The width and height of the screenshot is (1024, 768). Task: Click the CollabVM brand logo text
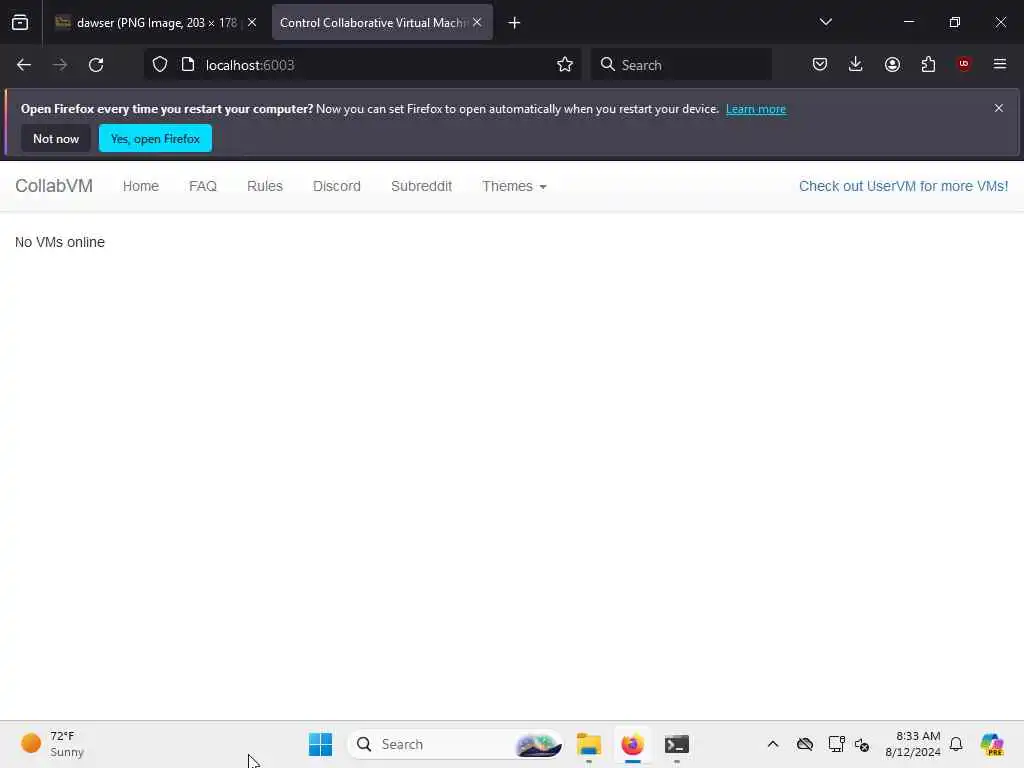click(x=54, y=186)
